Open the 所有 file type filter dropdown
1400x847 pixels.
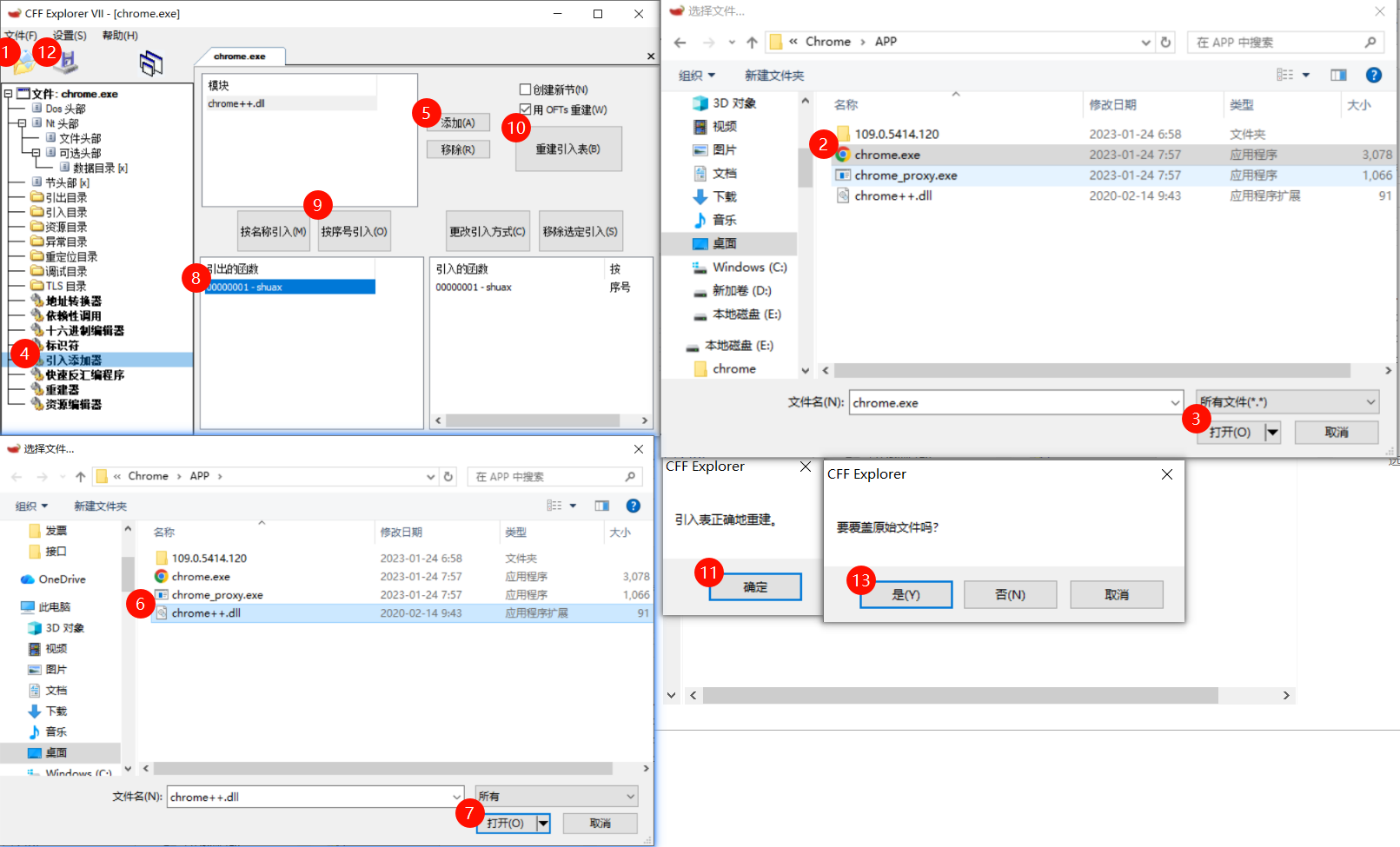click(x=556, y=796)
